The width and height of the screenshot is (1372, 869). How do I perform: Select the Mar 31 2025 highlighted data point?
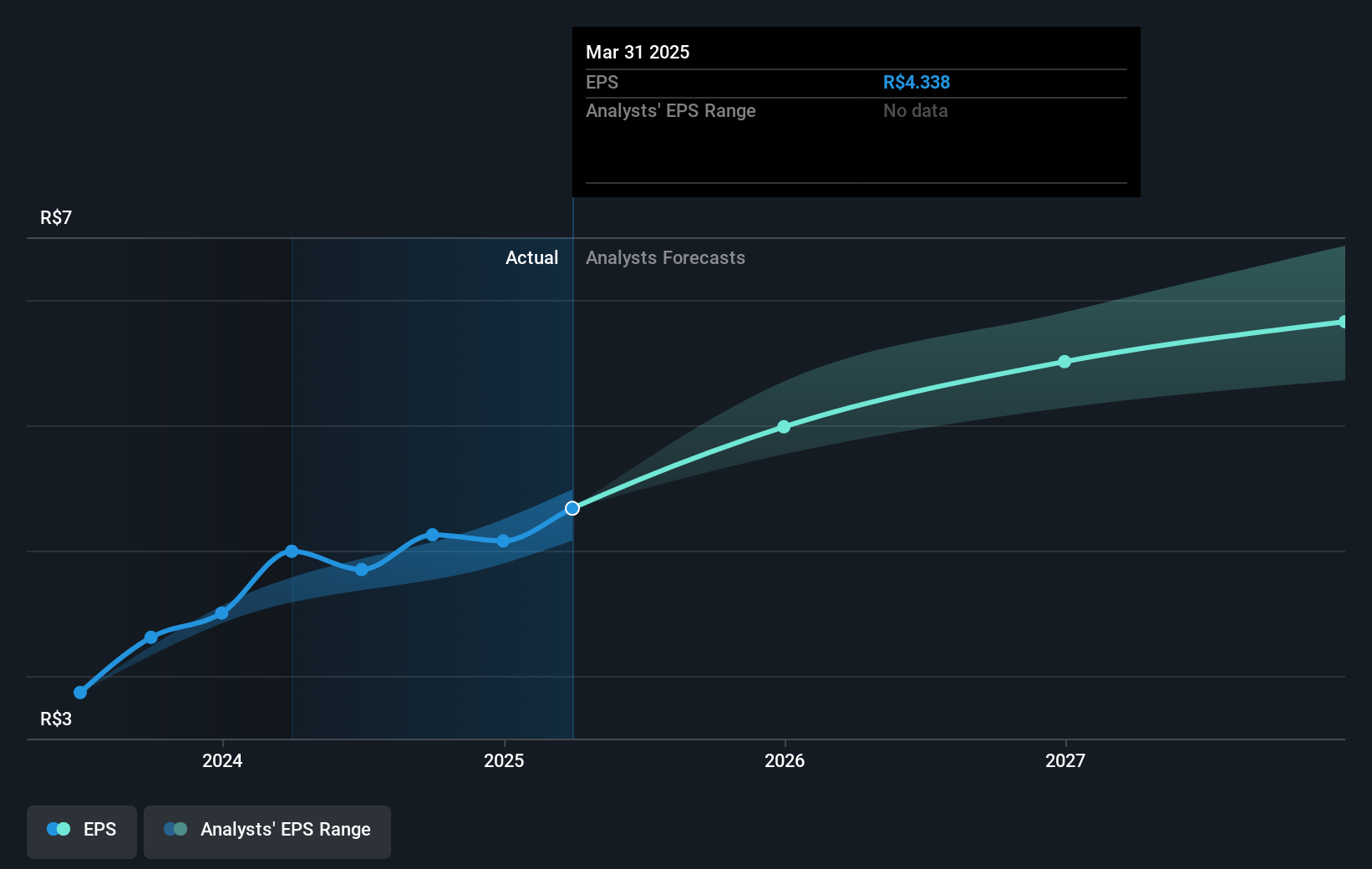pyautogui.click(x=572, y=508)
